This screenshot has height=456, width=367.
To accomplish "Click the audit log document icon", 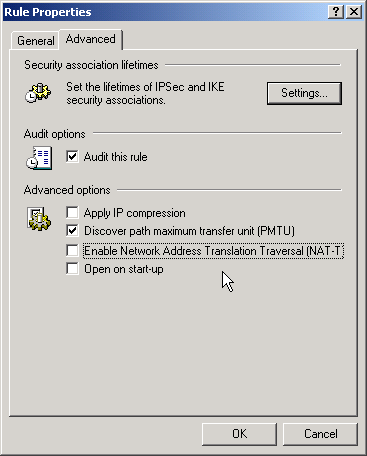I will coord(39,158).
